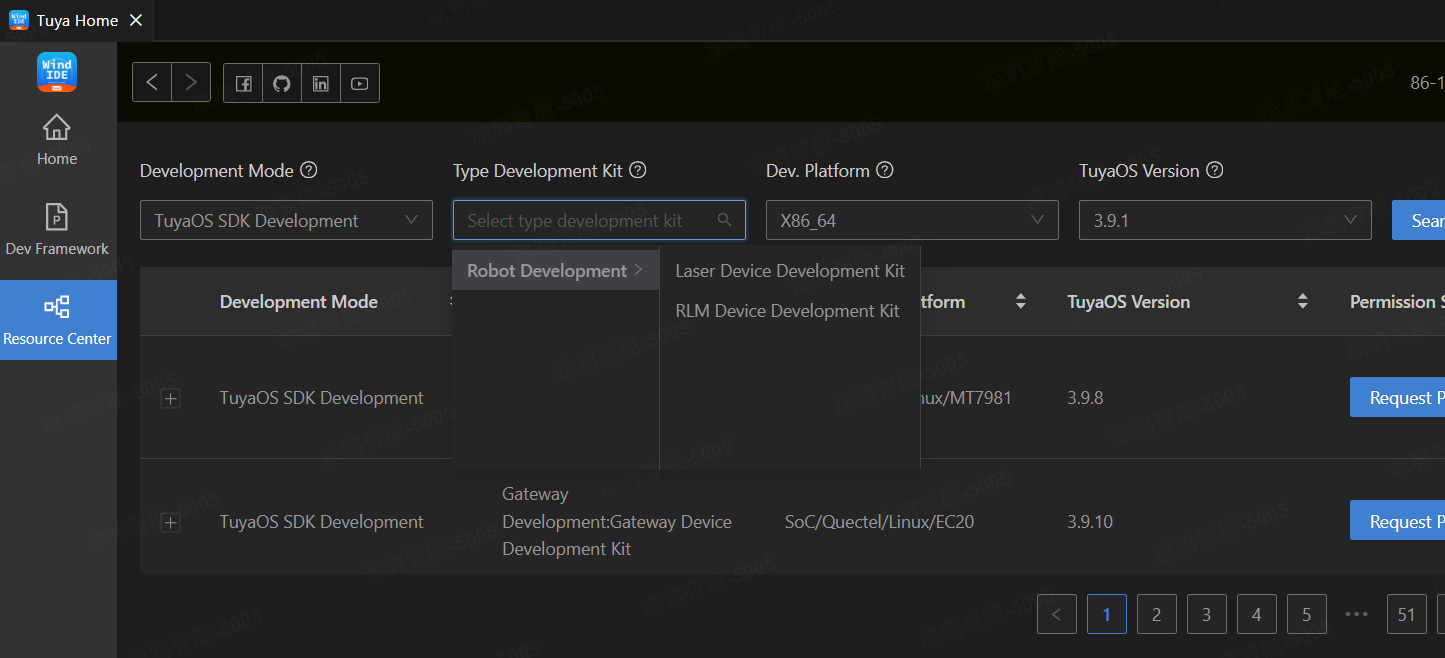Open the GitHub icon in the toolbar

tap(281, 83)
